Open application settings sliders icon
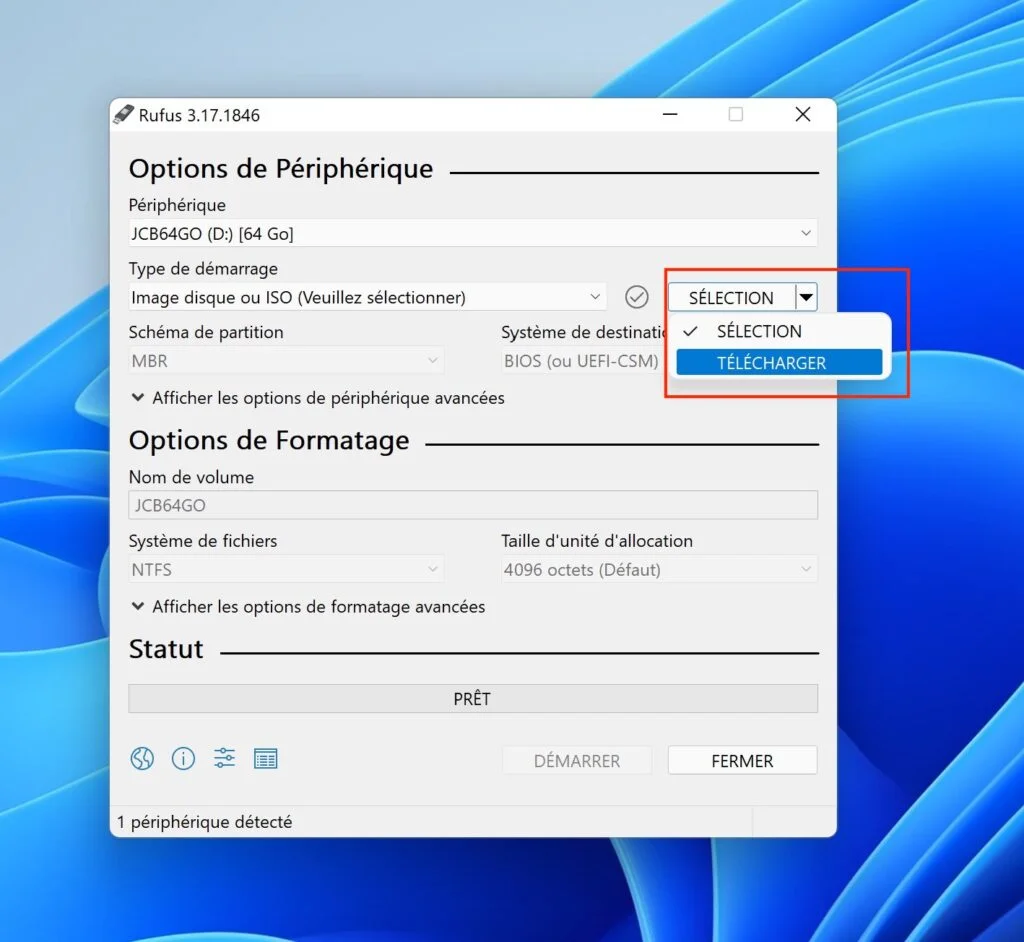Image resolution: width=1024 pixels, height=942 pixels. click(224, 758)
